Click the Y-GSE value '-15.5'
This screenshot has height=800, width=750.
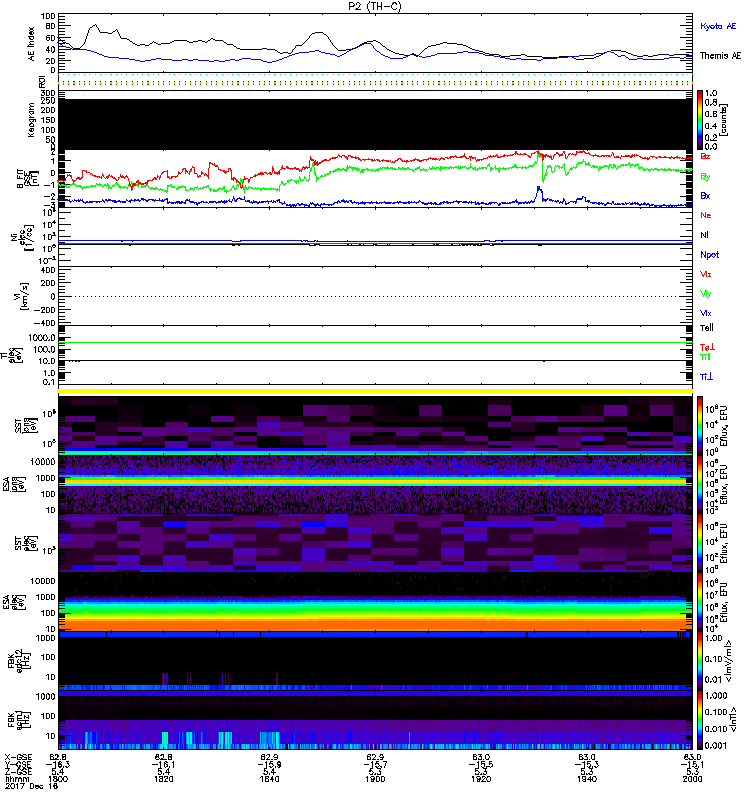[481, 764]
